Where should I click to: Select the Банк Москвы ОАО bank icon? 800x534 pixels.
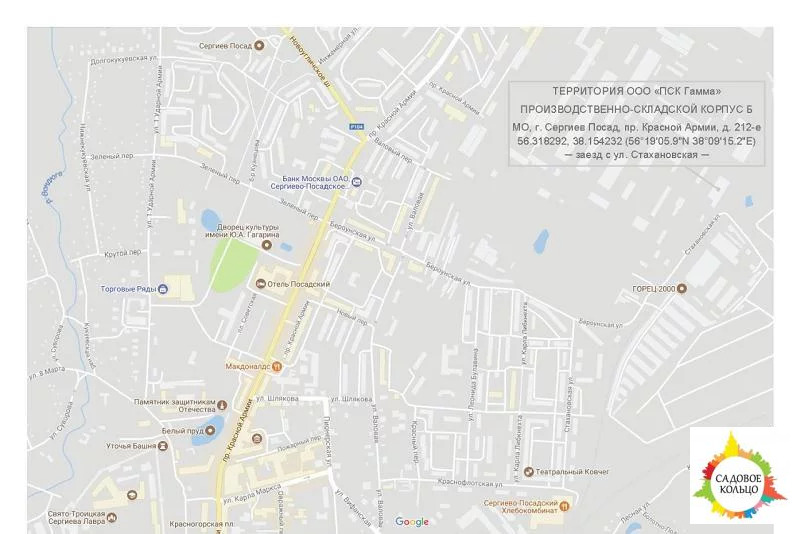357,181
